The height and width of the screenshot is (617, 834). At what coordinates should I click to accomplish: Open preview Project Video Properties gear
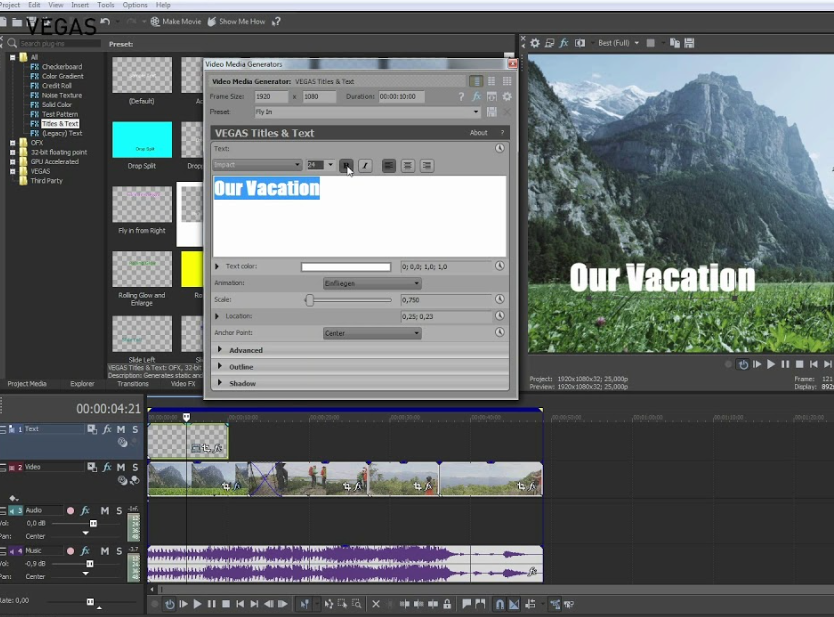(x=535, y=43)
